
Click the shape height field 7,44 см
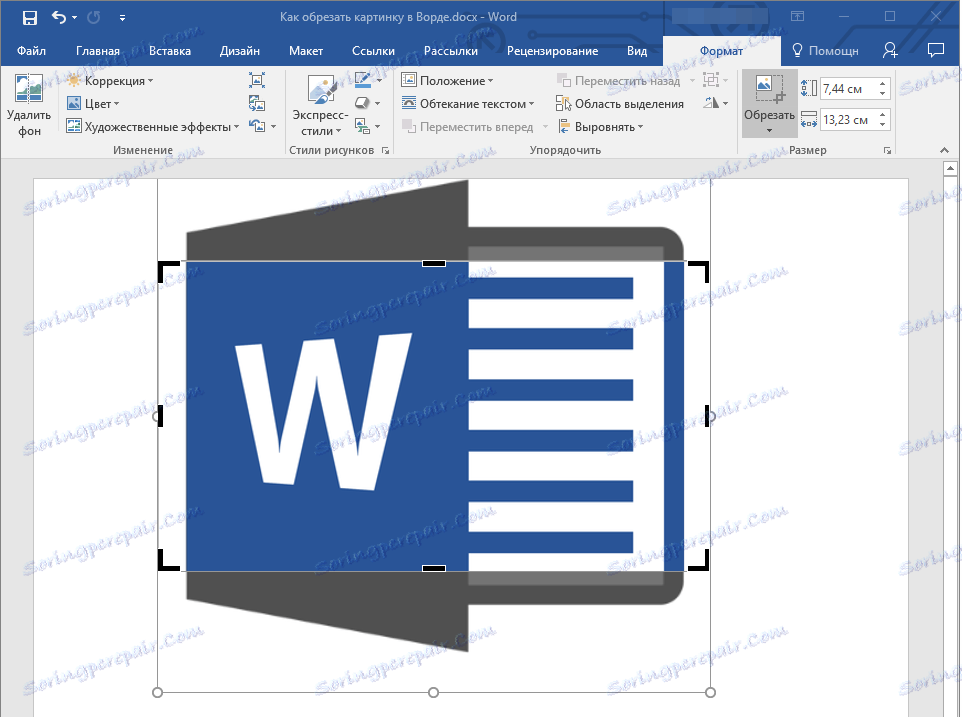(x=847, y=89)
